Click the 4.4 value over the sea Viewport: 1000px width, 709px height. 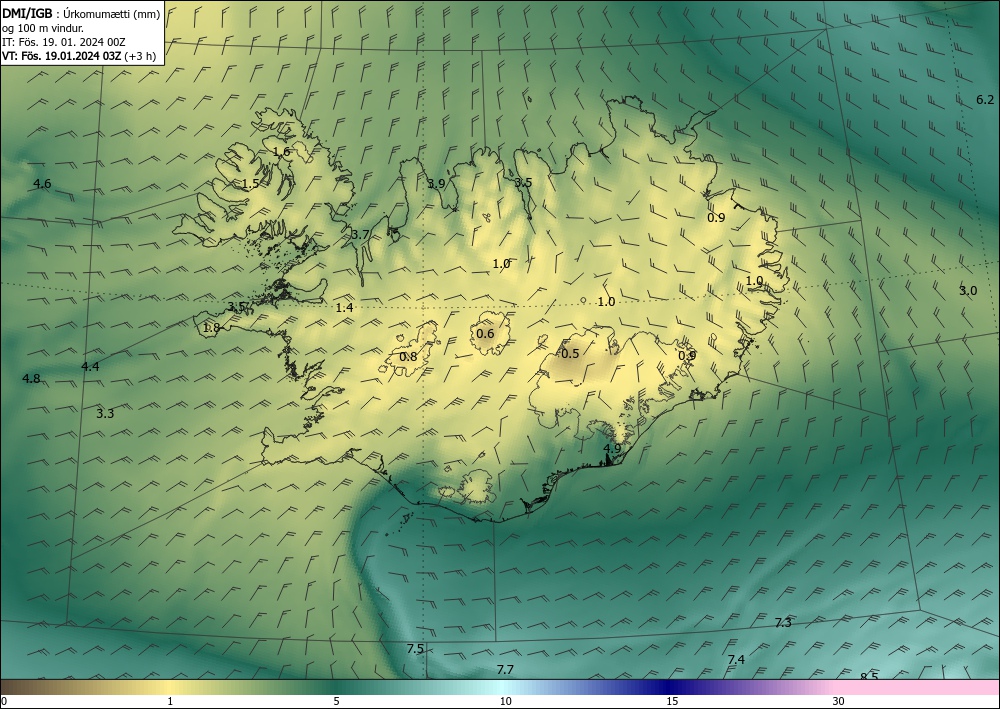[91, 367]
